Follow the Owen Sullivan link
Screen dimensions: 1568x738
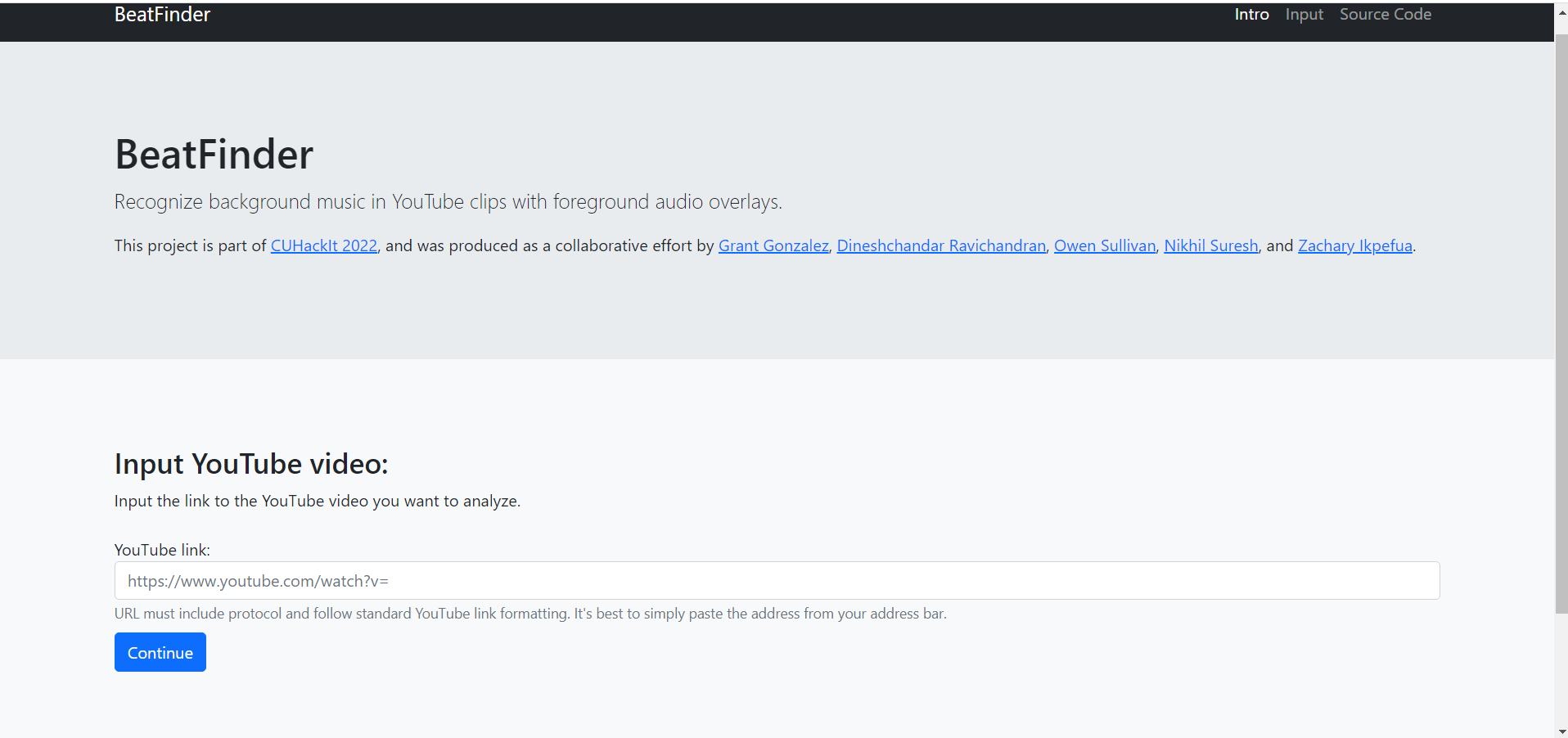pyautogui.click(x=1104, y=245)
